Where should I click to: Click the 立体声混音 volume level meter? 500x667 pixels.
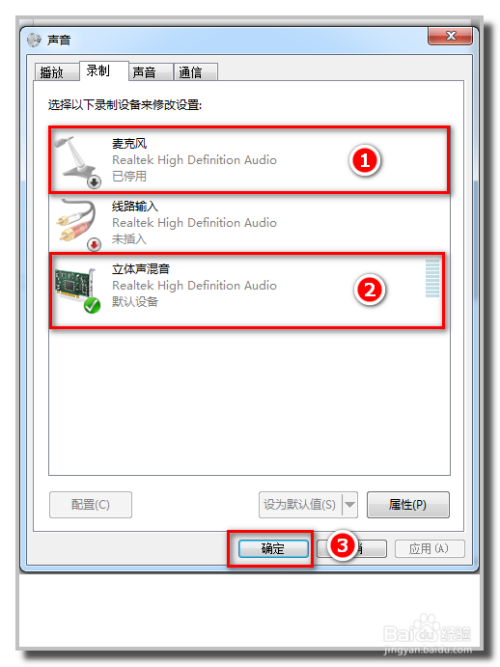click(432, 279)
